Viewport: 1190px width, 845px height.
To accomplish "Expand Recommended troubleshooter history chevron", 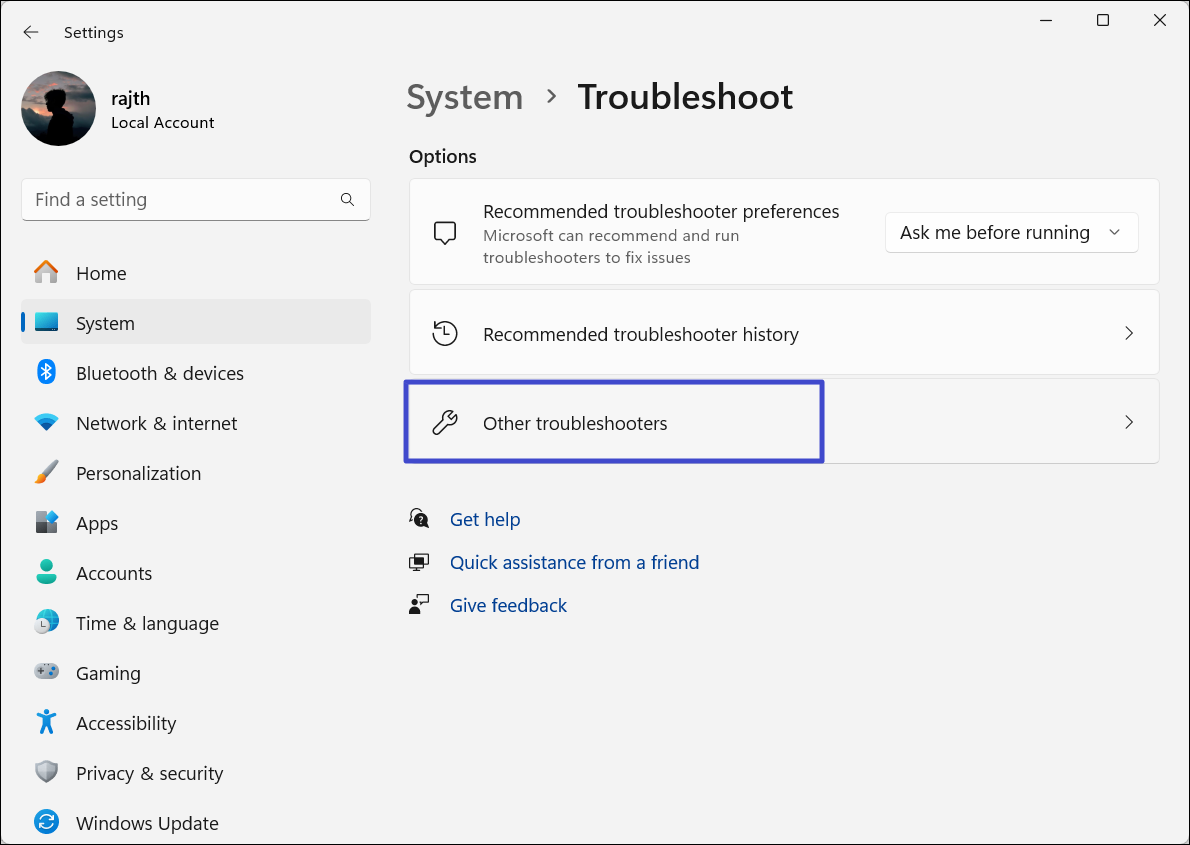I will [x=1129, y=334].
